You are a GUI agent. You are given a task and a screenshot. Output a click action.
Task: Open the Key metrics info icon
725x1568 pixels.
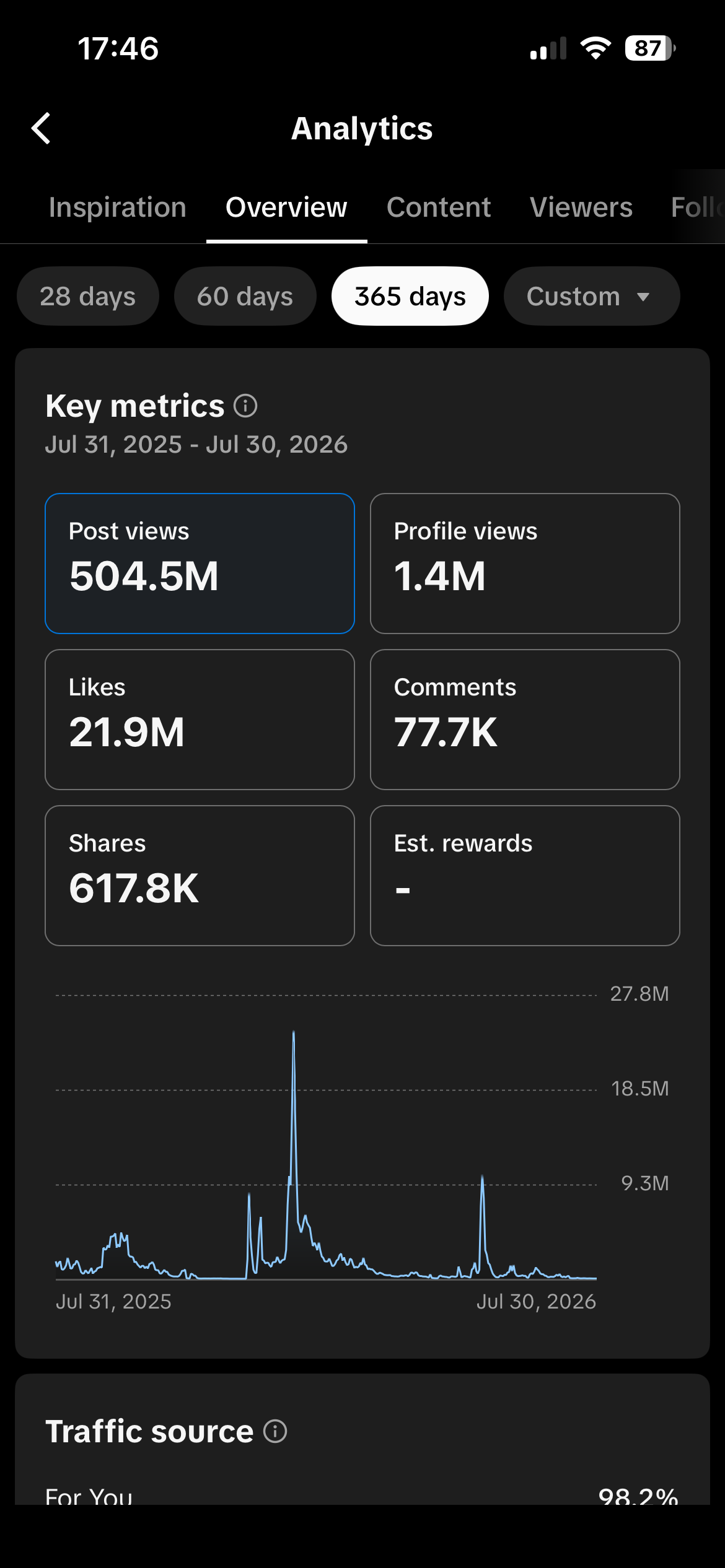pyautogui.click(x=245, y=406)
